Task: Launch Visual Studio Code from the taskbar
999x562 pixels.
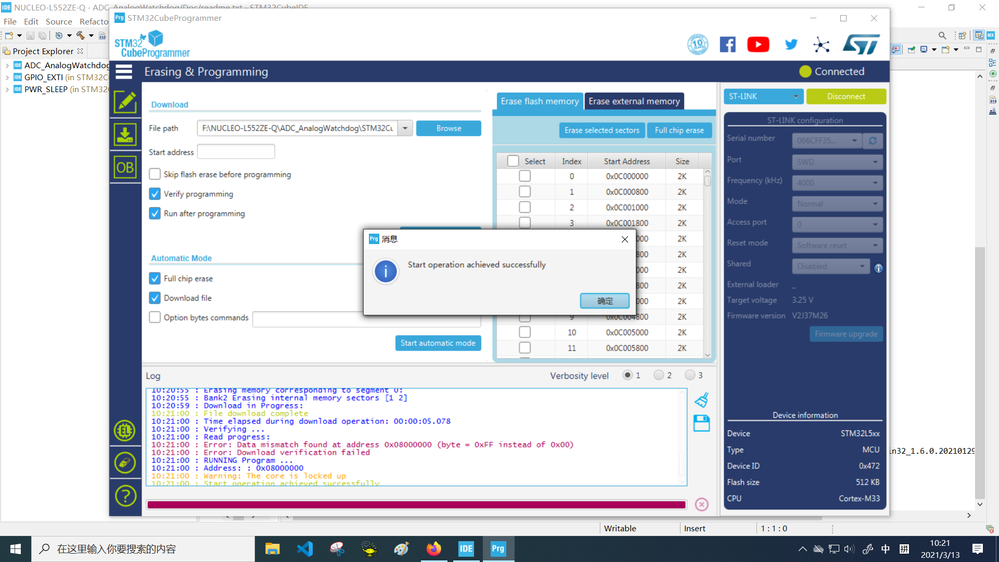Action: [305, 549]
